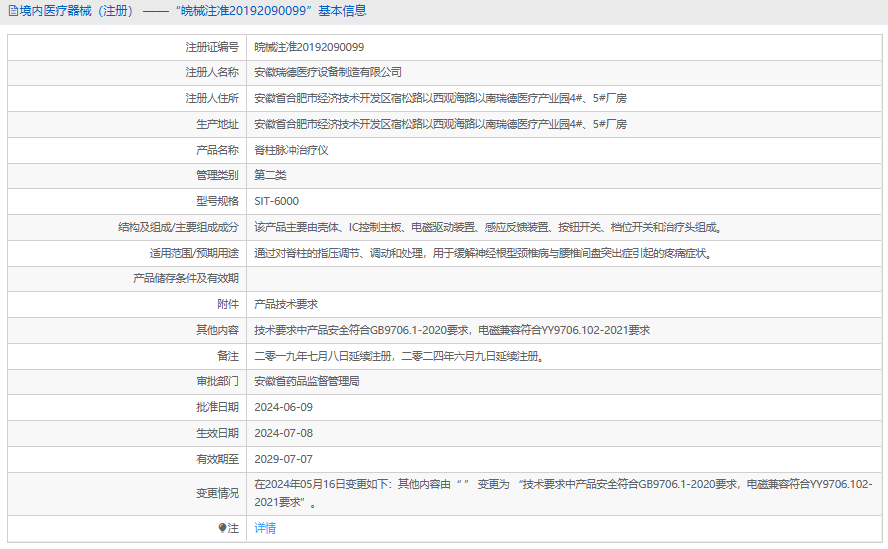Click the 产品名称 label

217,150
